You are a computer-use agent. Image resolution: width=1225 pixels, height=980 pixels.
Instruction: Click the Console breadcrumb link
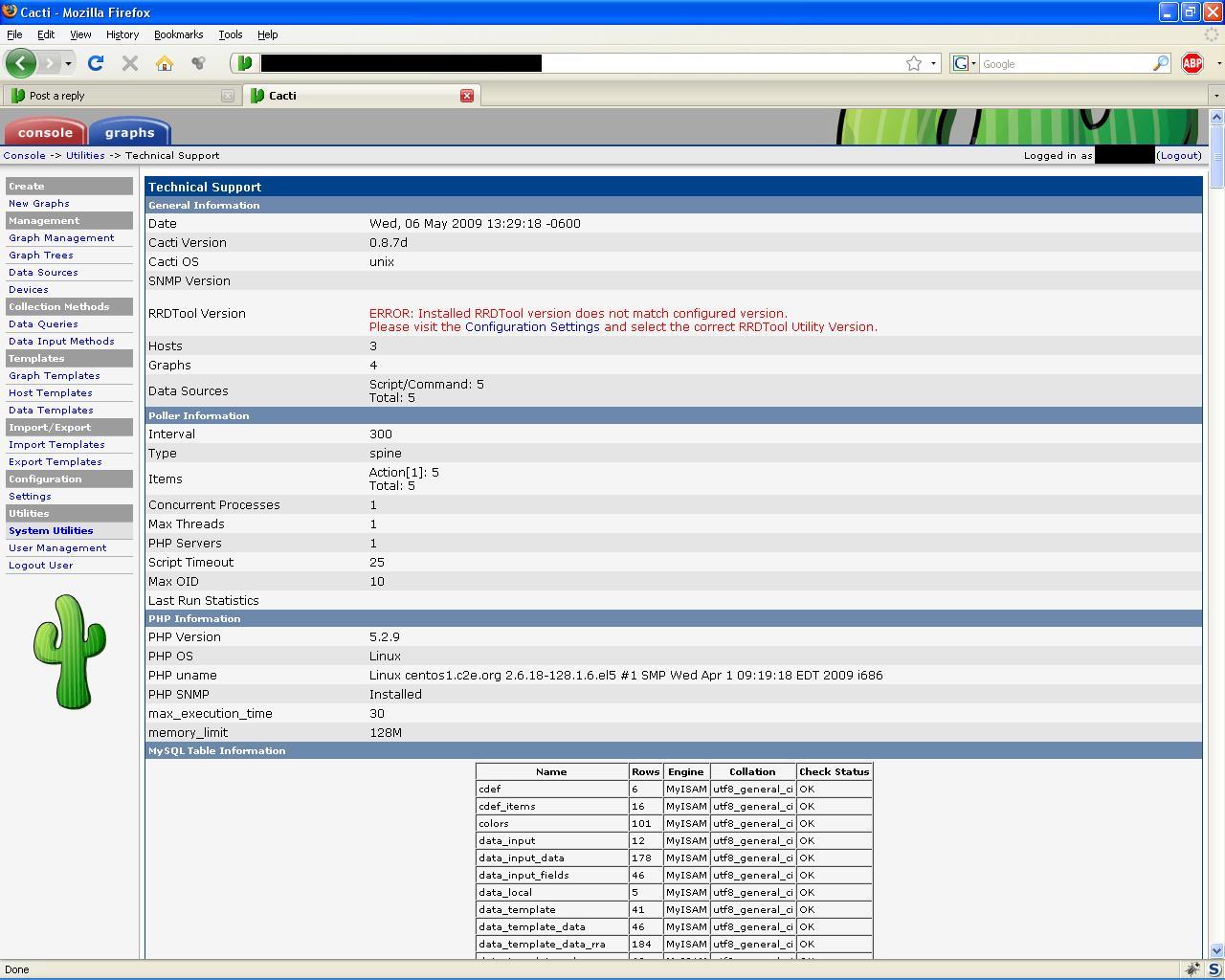24,155
